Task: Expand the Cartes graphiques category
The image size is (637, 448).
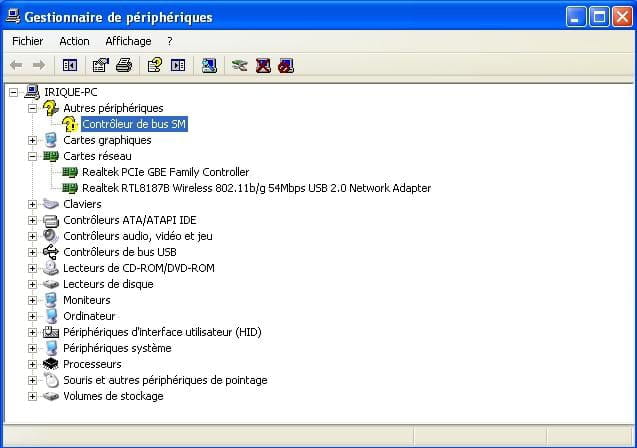Action: coord(32,140)
